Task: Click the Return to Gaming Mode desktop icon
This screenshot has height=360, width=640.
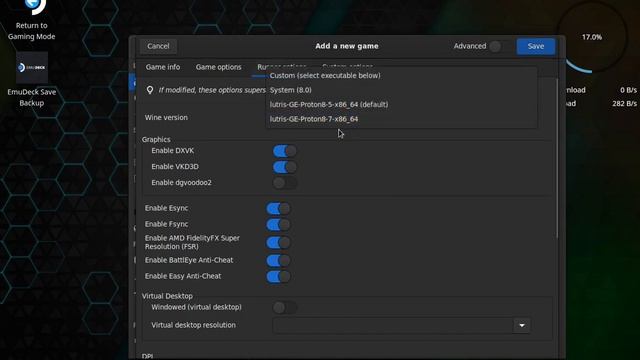Action: pyautogui.click(x=31, y=20)
